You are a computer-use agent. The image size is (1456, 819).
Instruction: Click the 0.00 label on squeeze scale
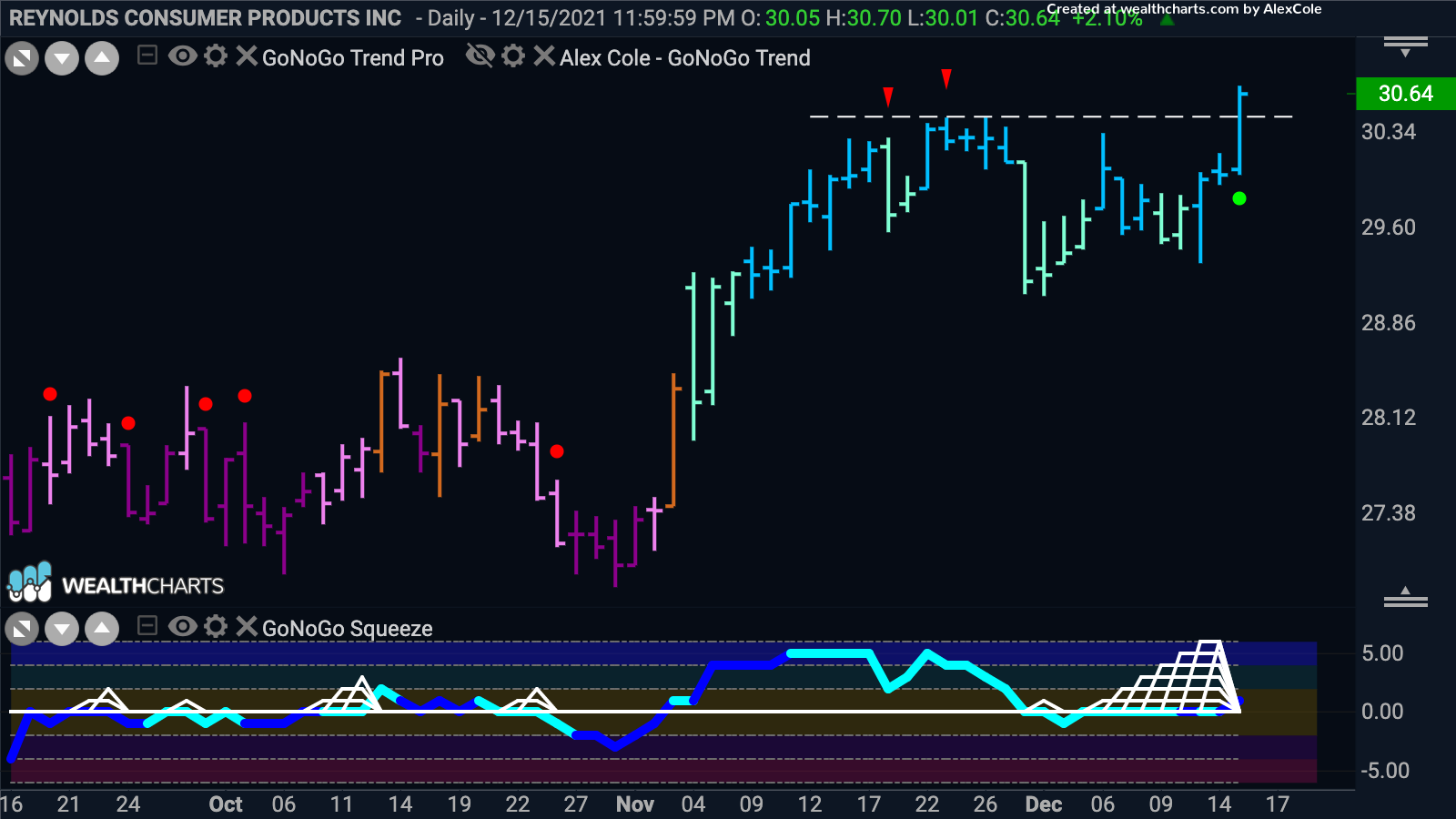click(1382, 712)
